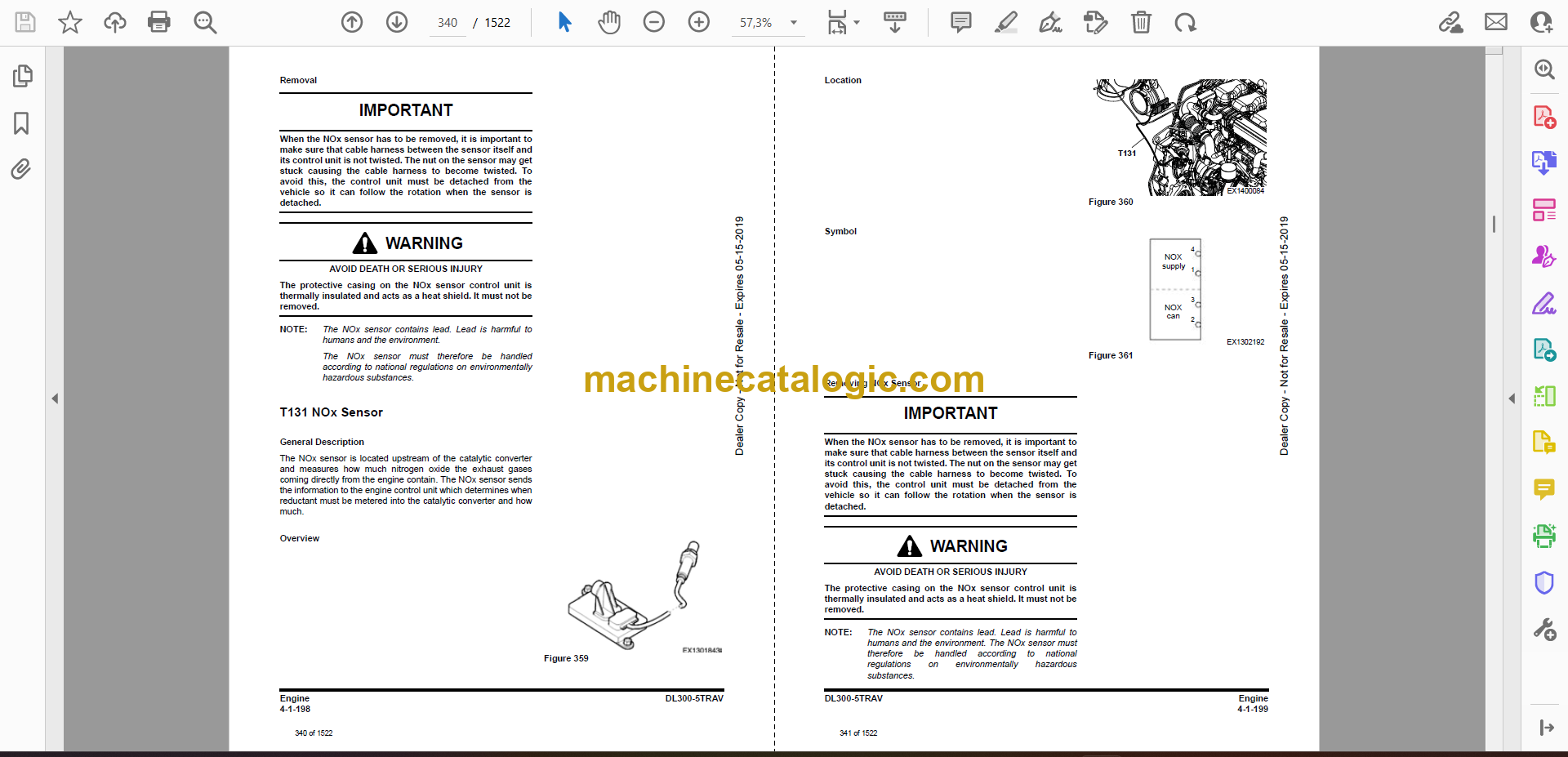Open the sign document pen tool
The image size is (1568, 757).
click(1050, 22)
